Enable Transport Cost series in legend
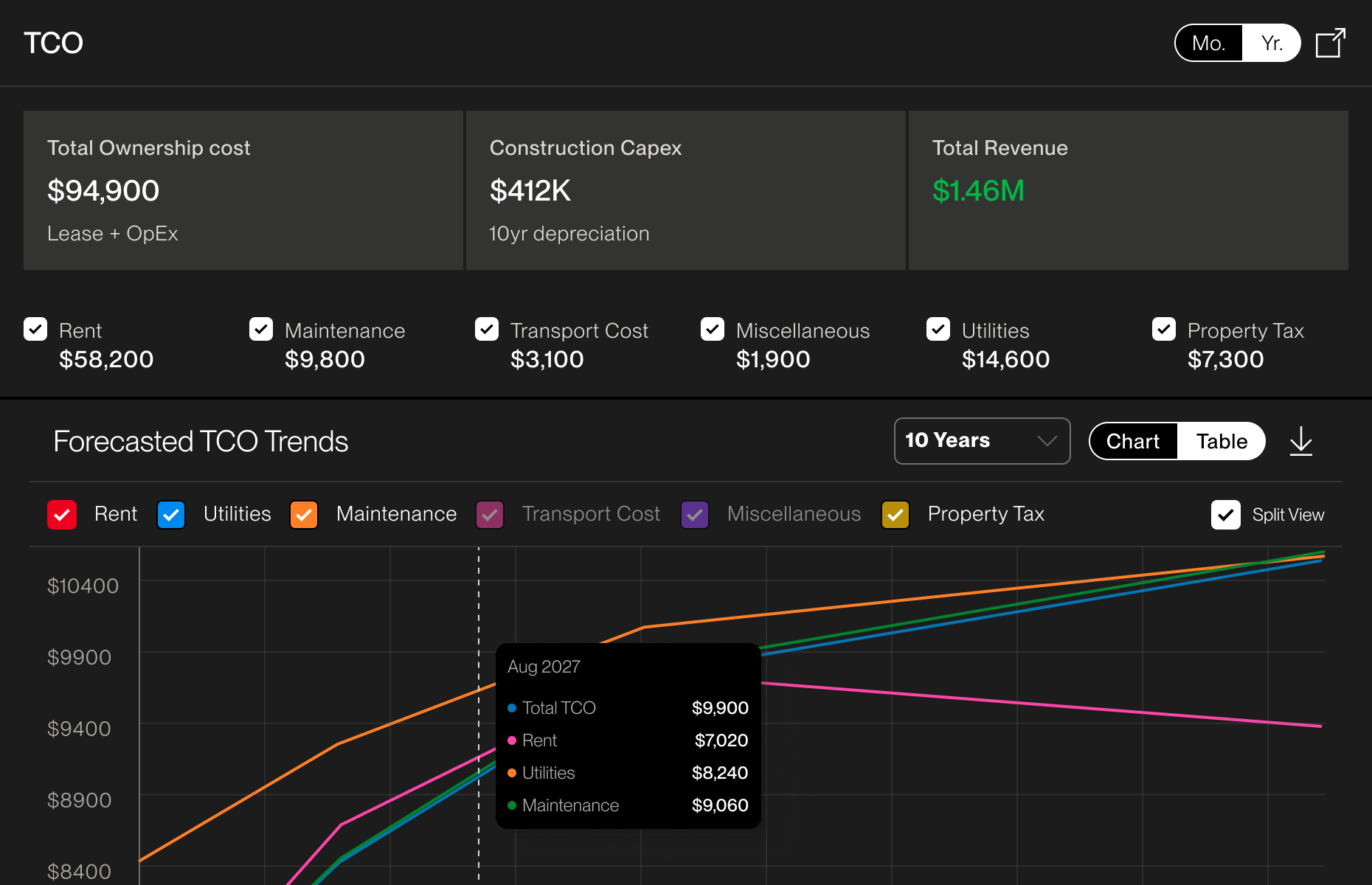Image resolution: width=1372 pixels, height=885 pixels. click(490, 515)
